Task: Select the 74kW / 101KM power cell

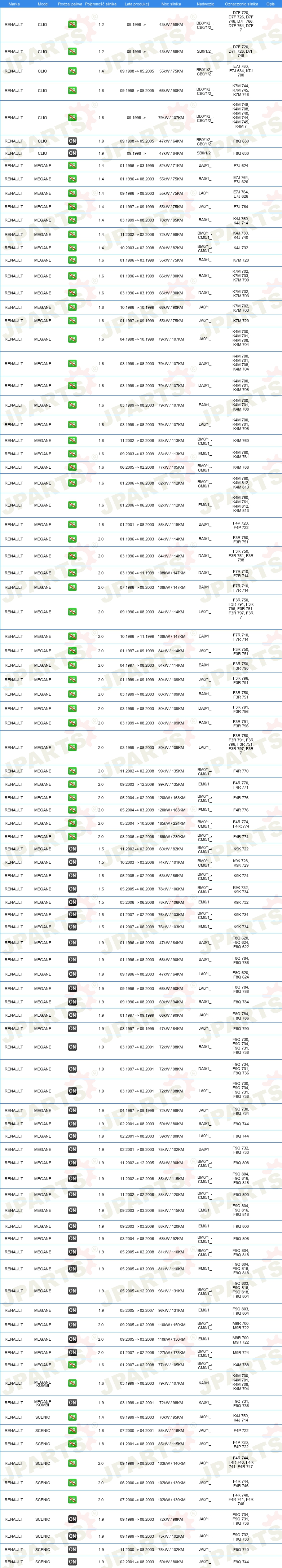Action: (x=171, y=863)
